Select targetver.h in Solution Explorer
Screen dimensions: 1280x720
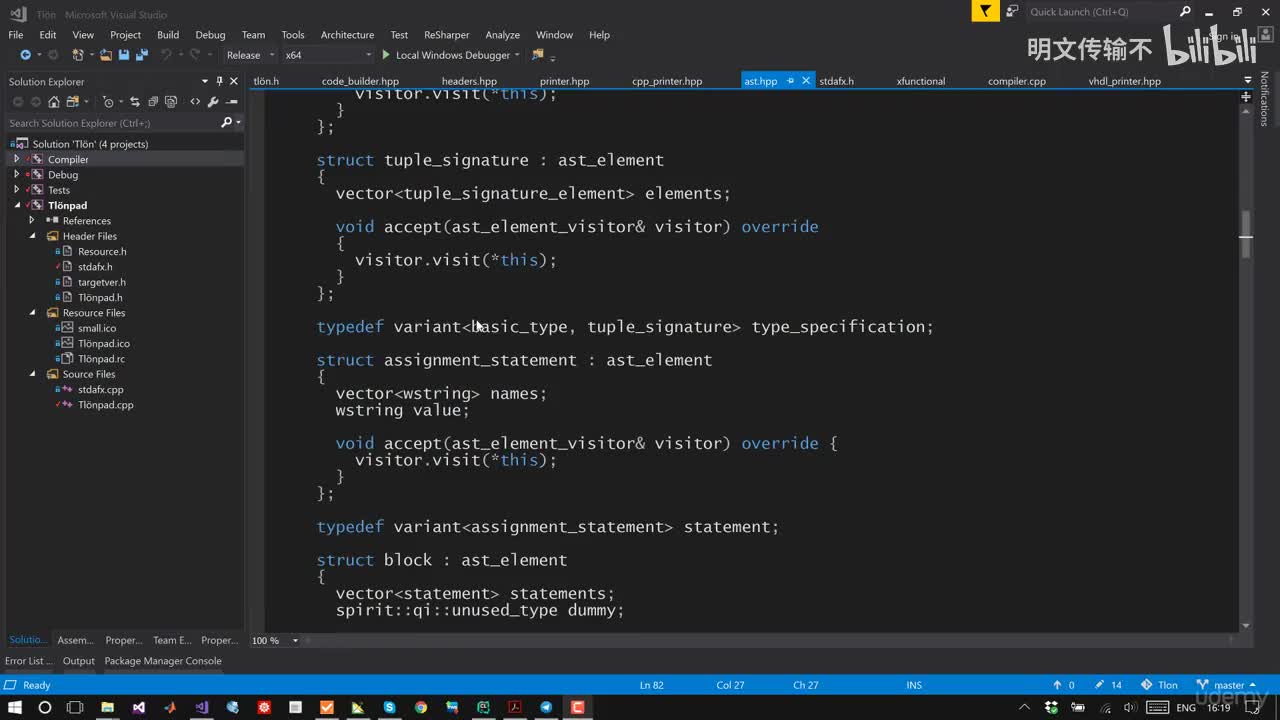point(102,282)
